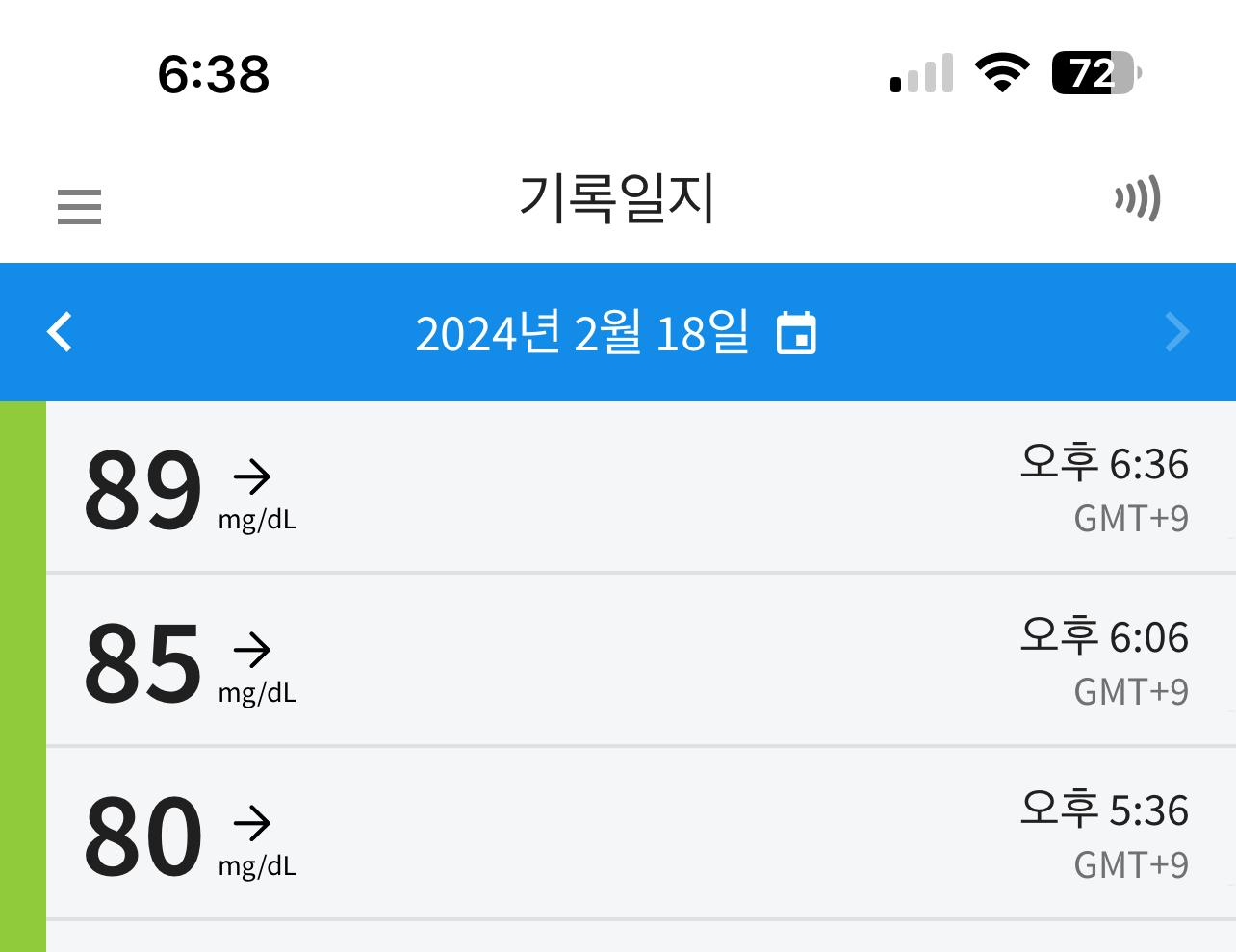This screenshot has width=1236, height=952.
Task: Select the date 2024년 2월 18일
Action: pos(581,333)
